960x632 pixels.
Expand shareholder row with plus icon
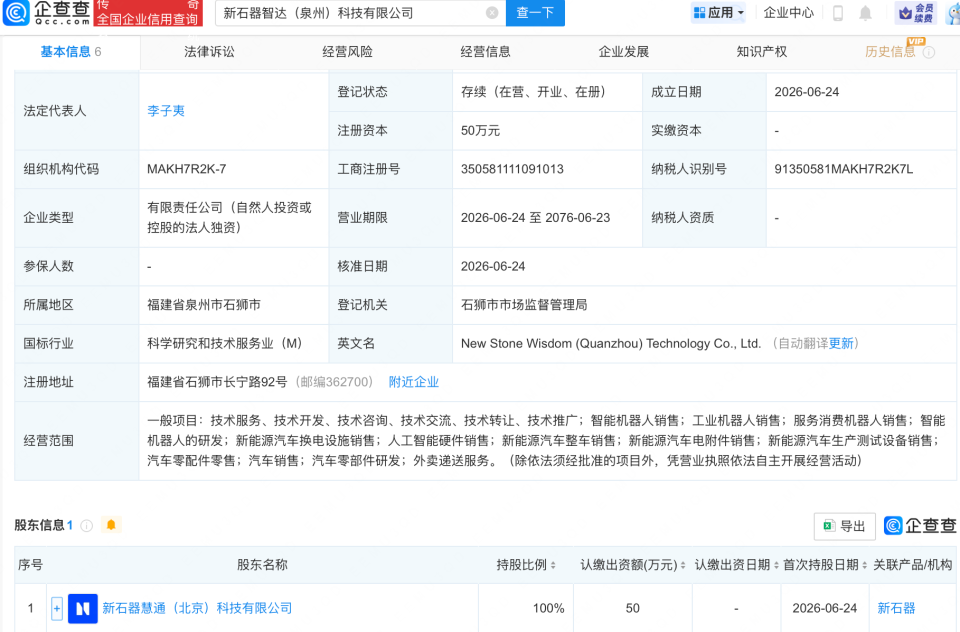coord(57,609)
